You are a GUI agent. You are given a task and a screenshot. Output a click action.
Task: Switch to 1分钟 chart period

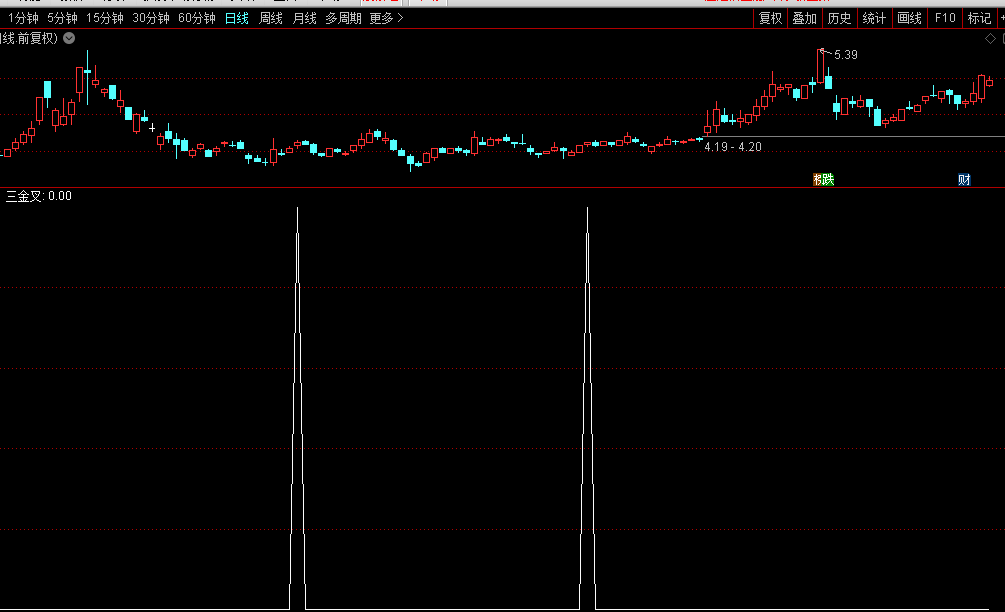[24, 18]
